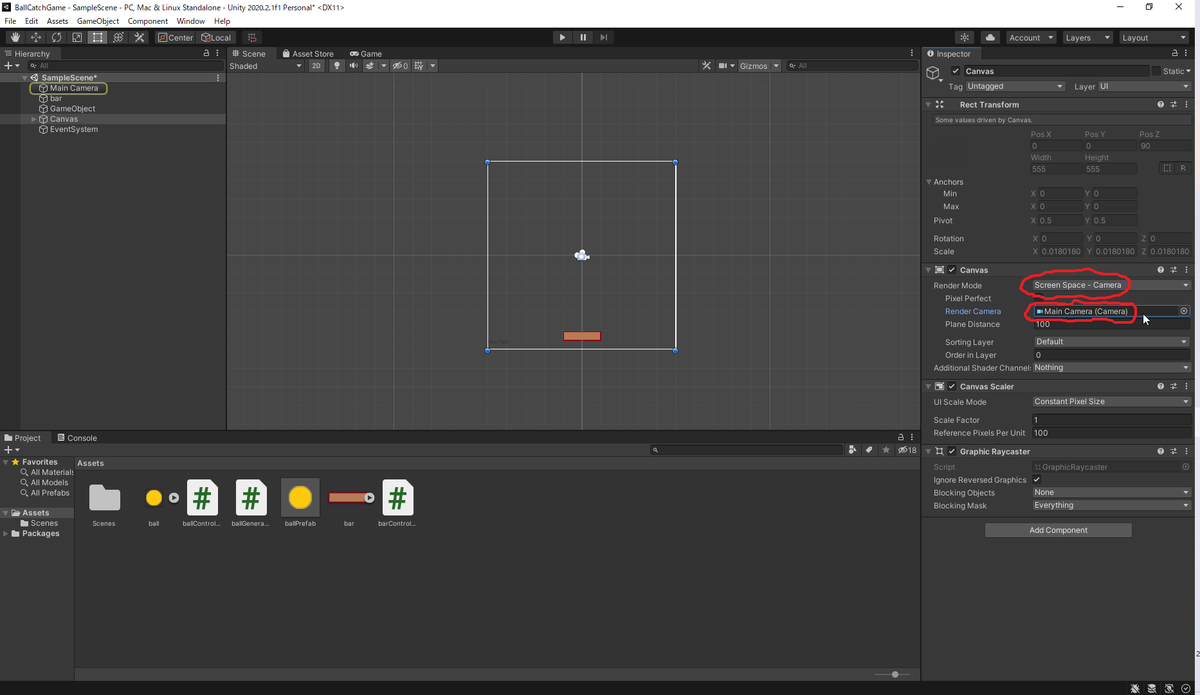Open Blocking Mask dropdown
Screen dimensions: 1200x695
tap(1111, 505)
